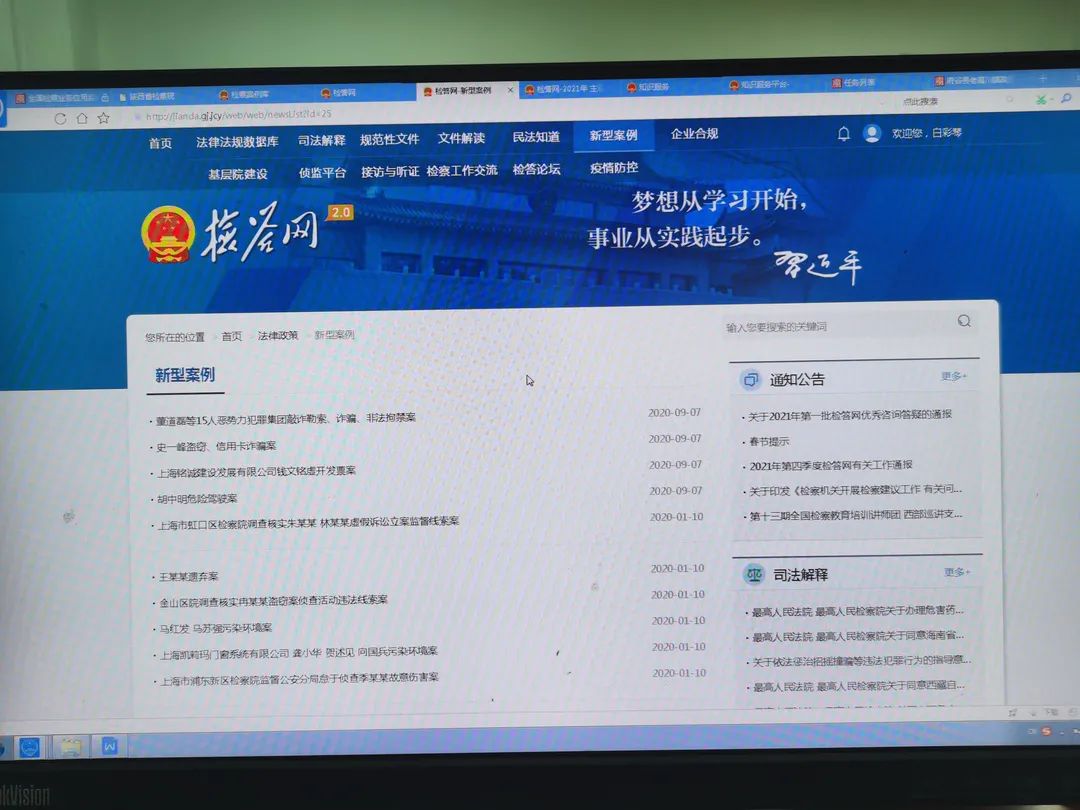Screen dimensions: 1080x810
Task: Open case 上海市浦东新区检察院监督公安分局
Action: tap(300, 679)
